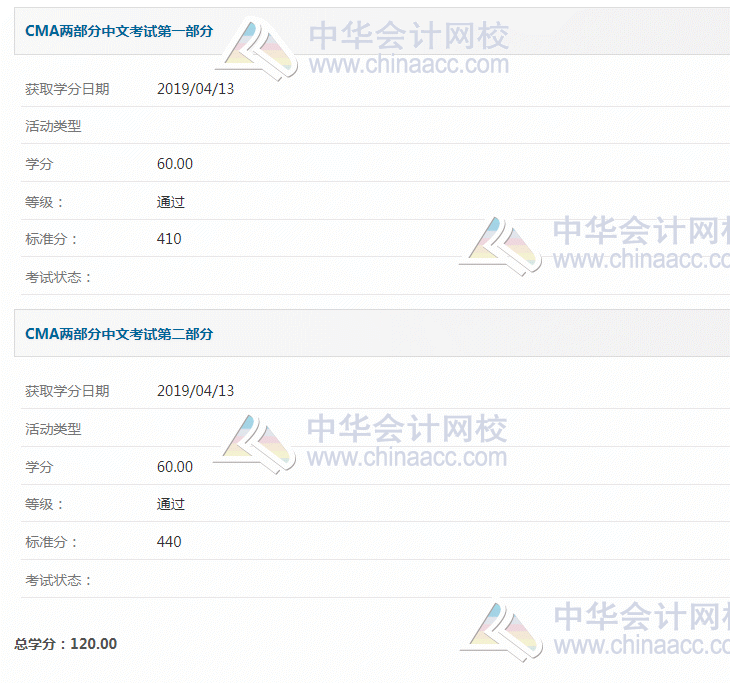Select the 60.00 学分 value in the first part
Screen dimensions: 730x683
[175, 164]
